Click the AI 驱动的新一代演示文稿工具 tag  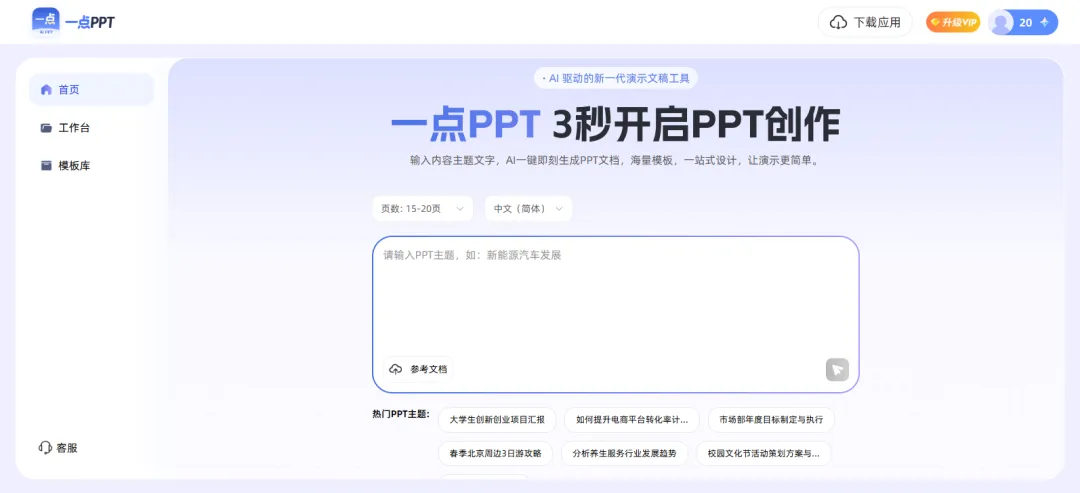[616, 78]
